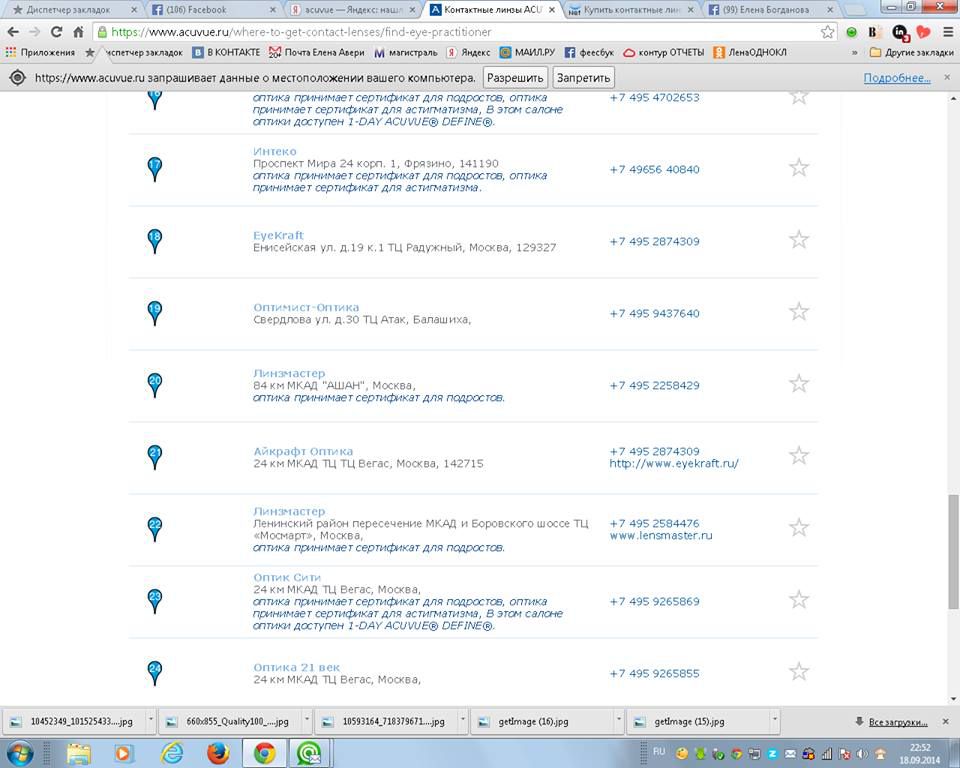The image size is (960, 768).
Task: Click the URL address bar field
Action: (x=450, y=32)
